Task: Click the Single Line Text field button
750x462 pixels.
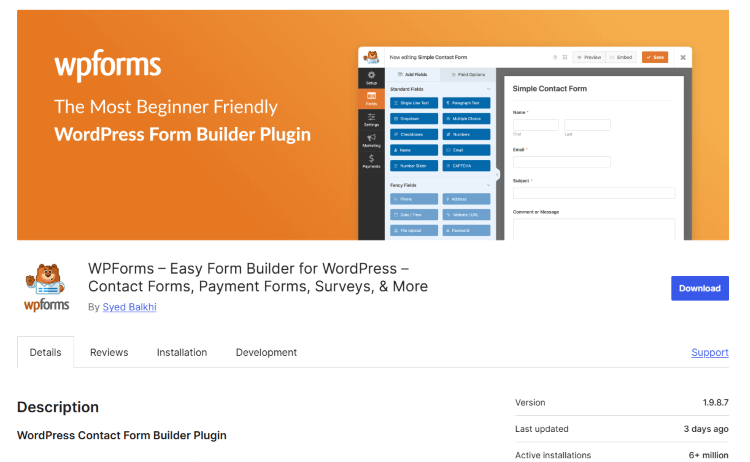Action: 414,103
